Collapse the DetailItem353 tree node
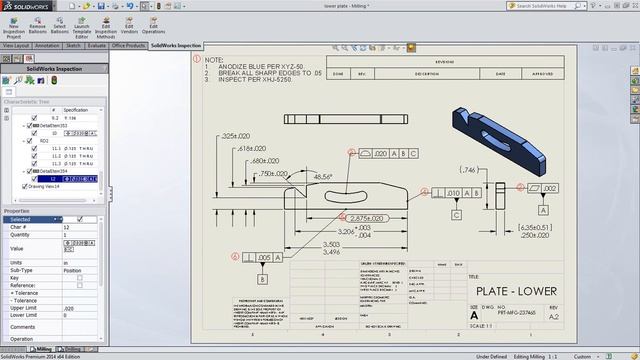Image resolution: width=640 pixels, height=360 pixels. (x=24, y=126)
